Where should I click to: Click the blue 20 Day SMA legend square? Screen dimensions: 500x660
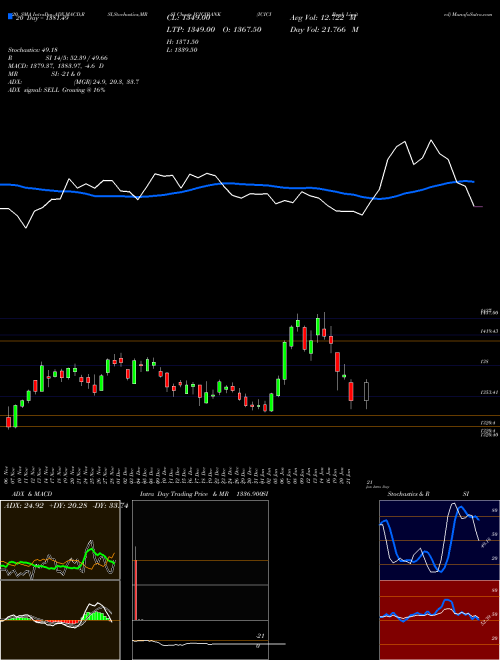[x=10, y=17]
